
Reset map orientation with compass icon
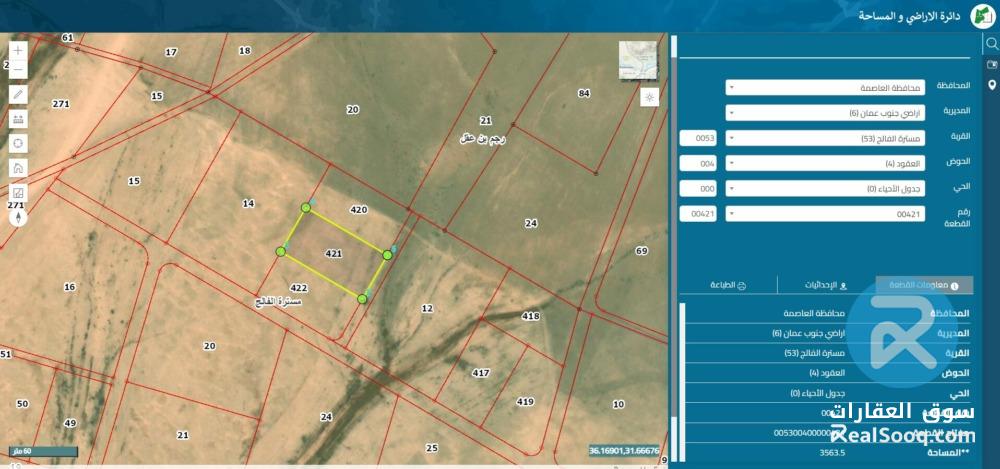18,218
